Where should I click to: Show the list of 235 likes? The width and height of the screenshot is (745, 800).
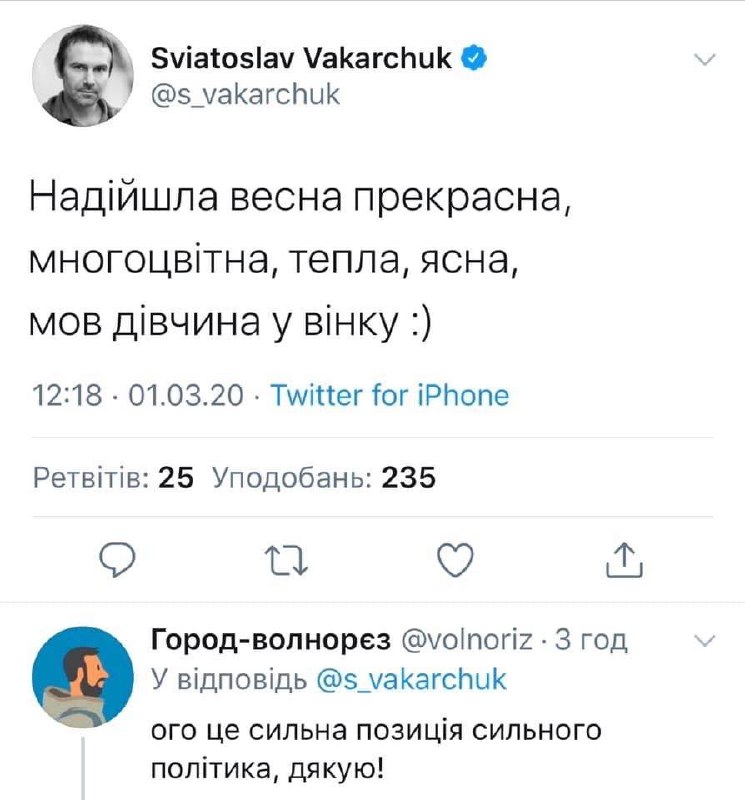(x=325, y=478)
